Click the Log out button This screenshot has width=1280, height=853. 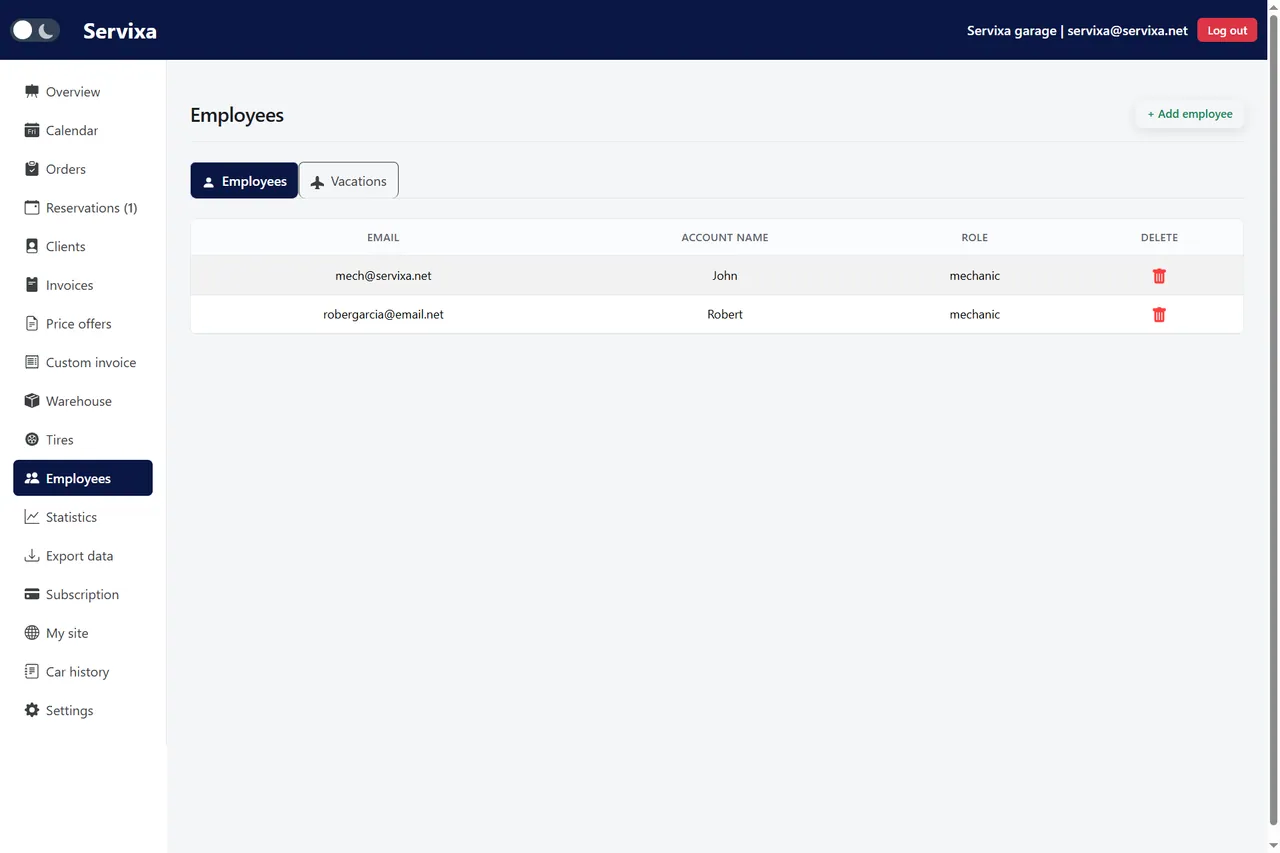click(1227, 30)
